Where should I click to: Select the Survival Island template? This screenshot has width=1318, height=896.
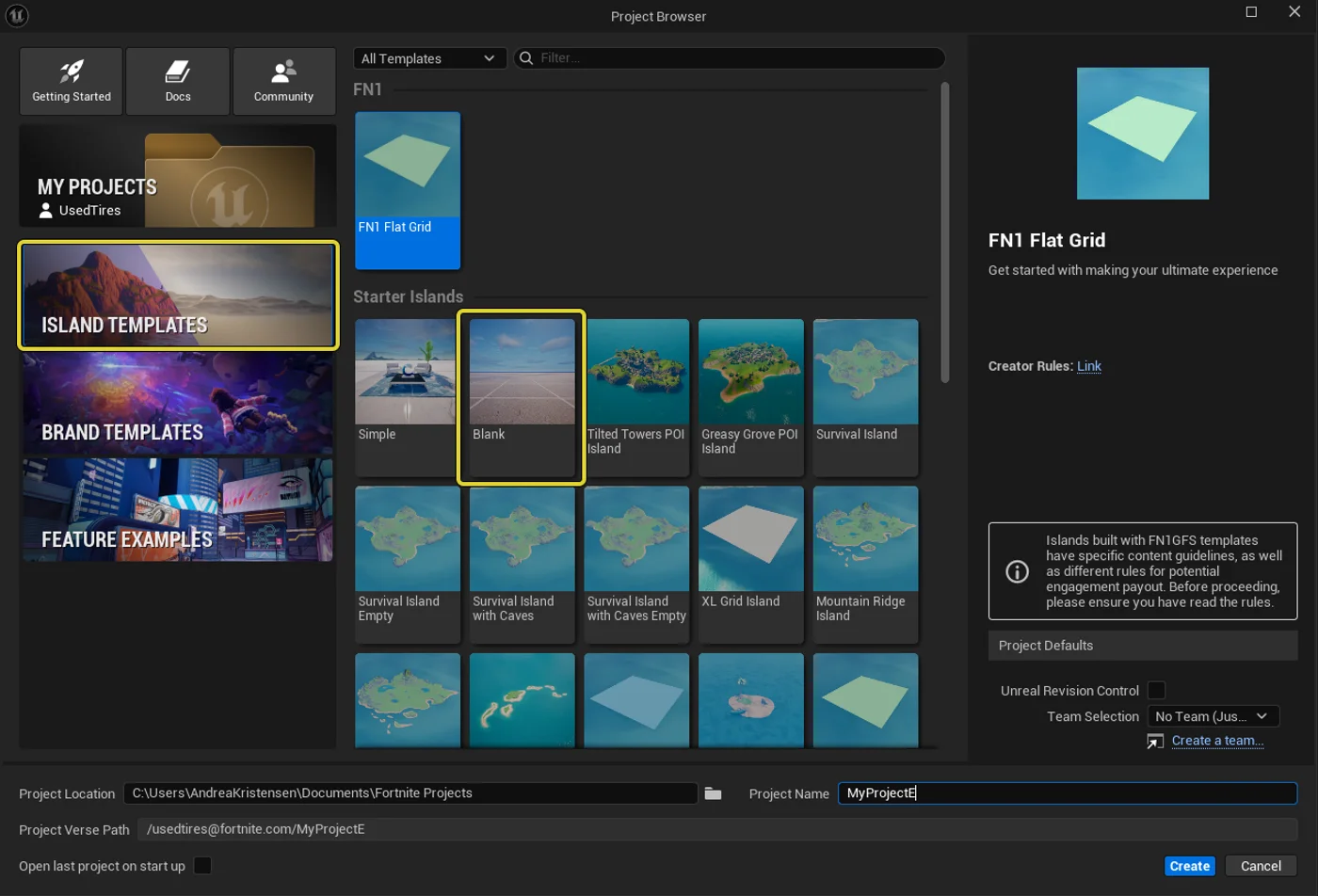click(x=865, y=397)
